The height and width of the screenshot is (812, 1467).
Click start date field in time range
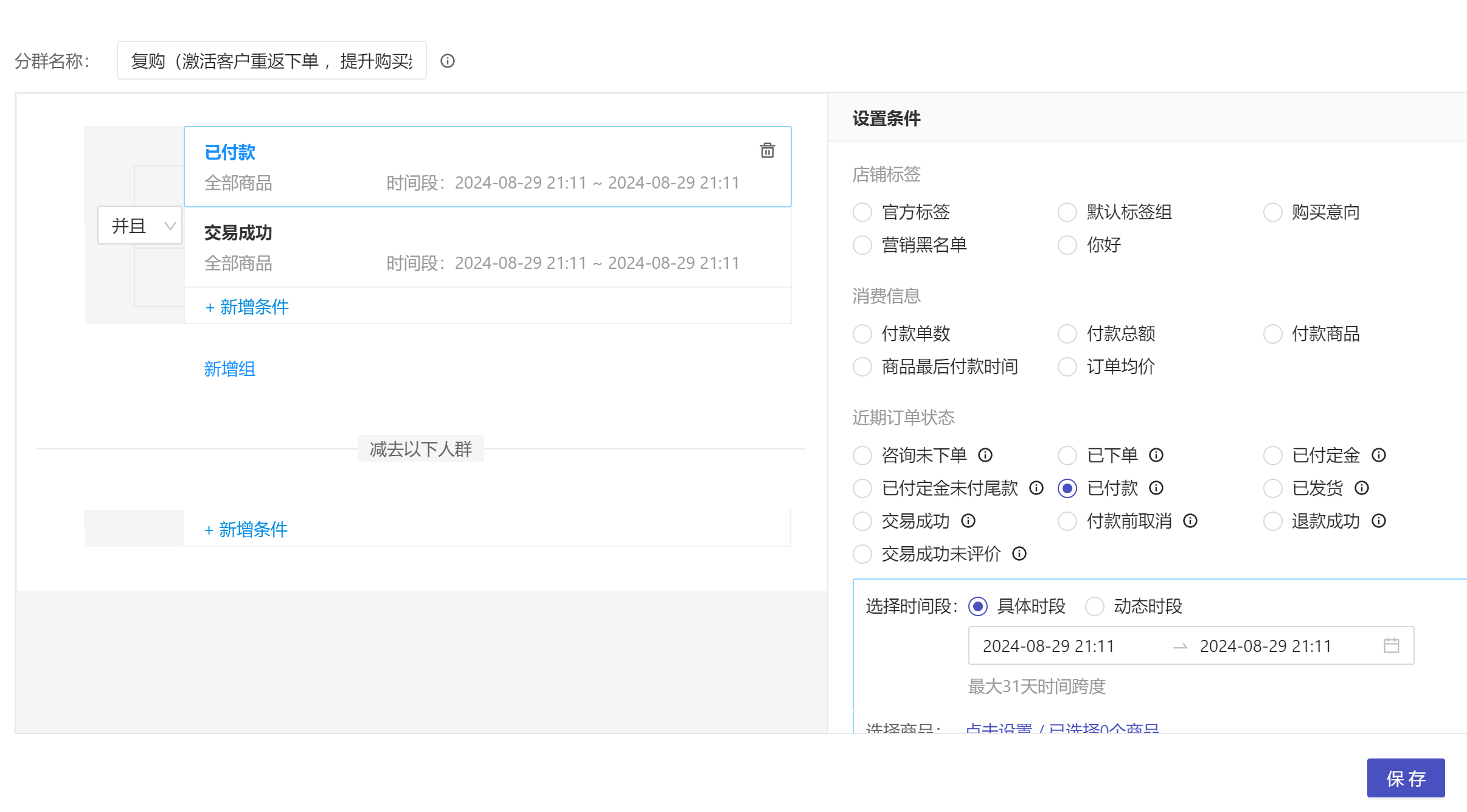click(1049, 646)
